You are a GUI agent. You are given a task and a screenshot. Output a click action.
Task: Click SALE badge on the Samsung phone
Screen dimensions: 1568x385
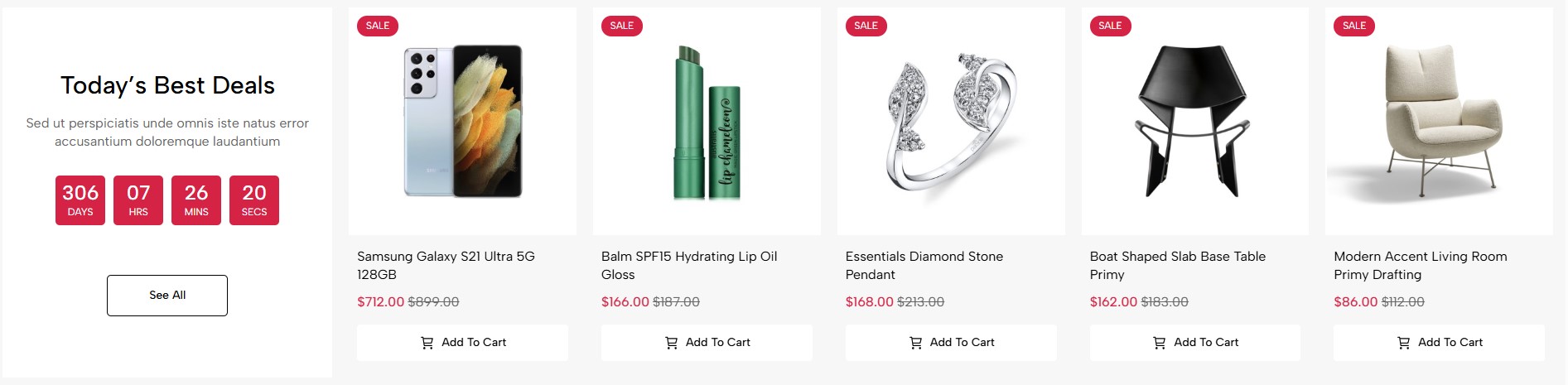pyautogui.click(x=378, y=26)
